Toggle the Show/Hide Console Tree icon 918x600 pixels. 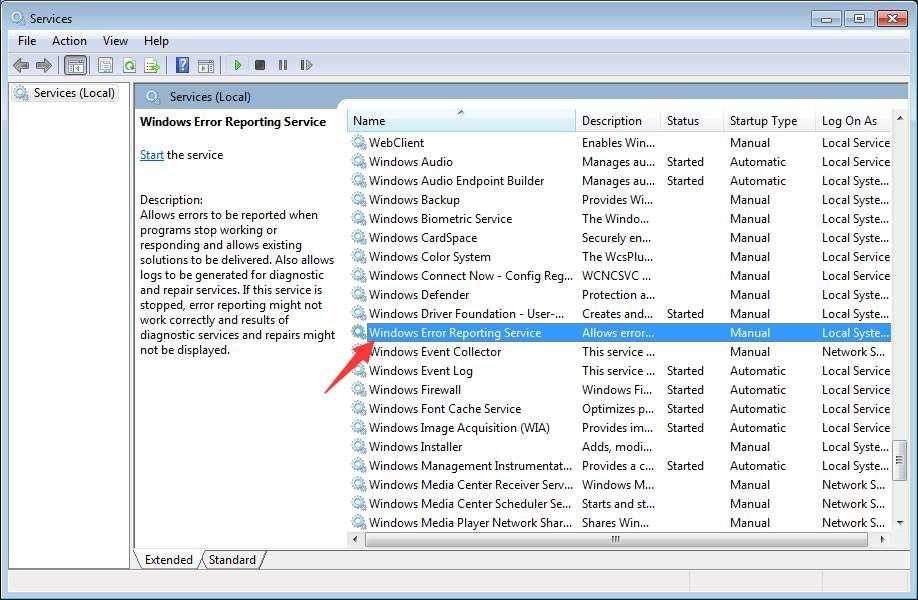click(76, 65)
